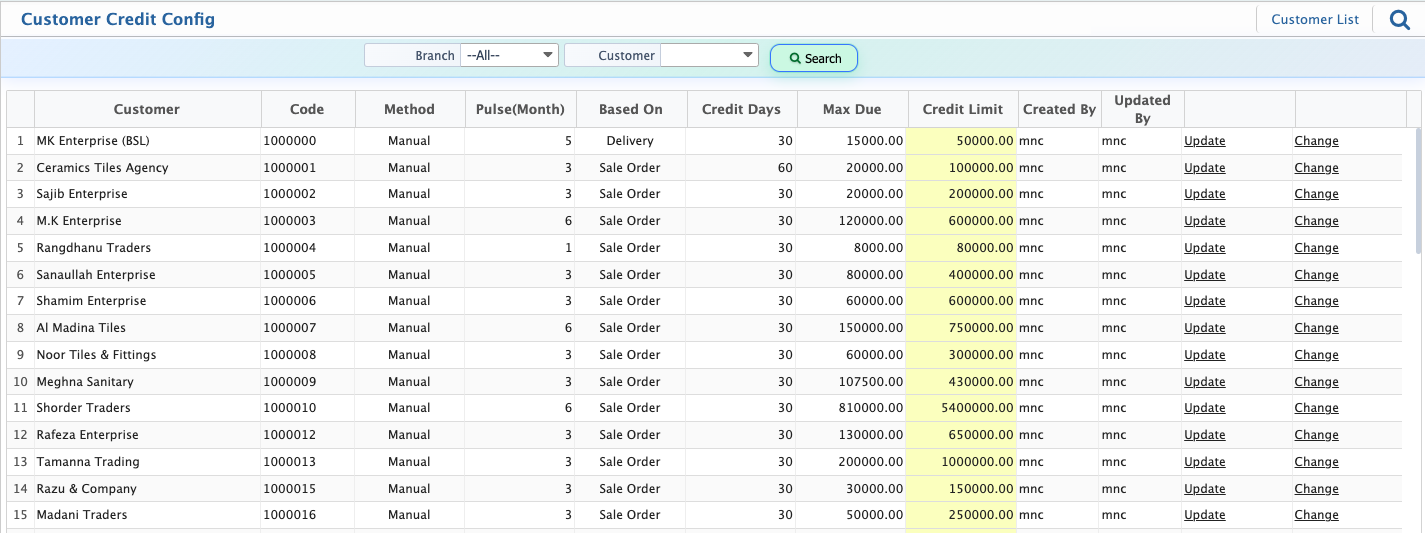Click the Based On column header
This screenshot has height=533, width=1425.
tap(631, 109)
